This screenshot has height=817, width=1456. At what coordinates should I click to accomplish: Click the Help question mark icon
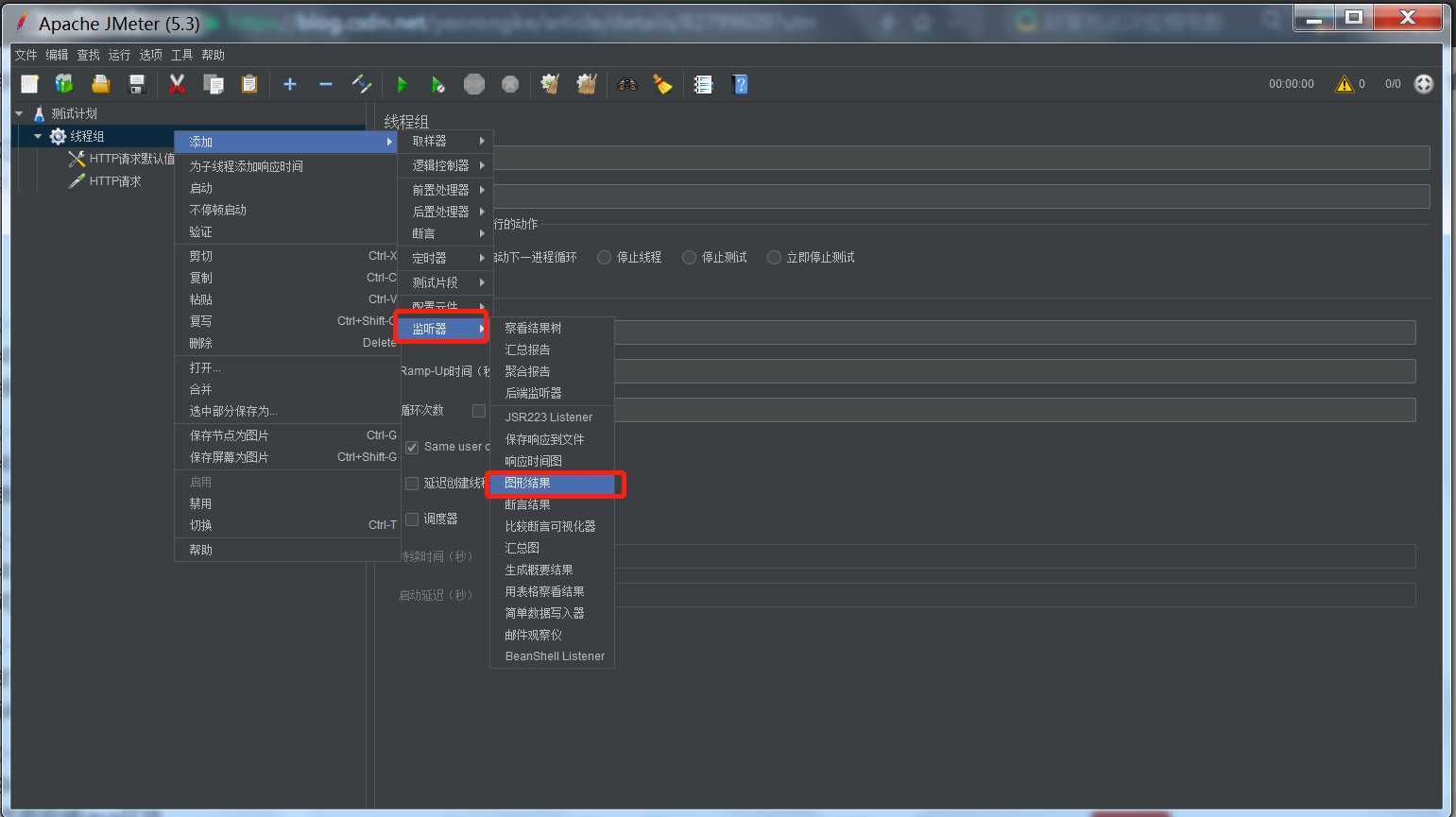[x=740, y=85]
